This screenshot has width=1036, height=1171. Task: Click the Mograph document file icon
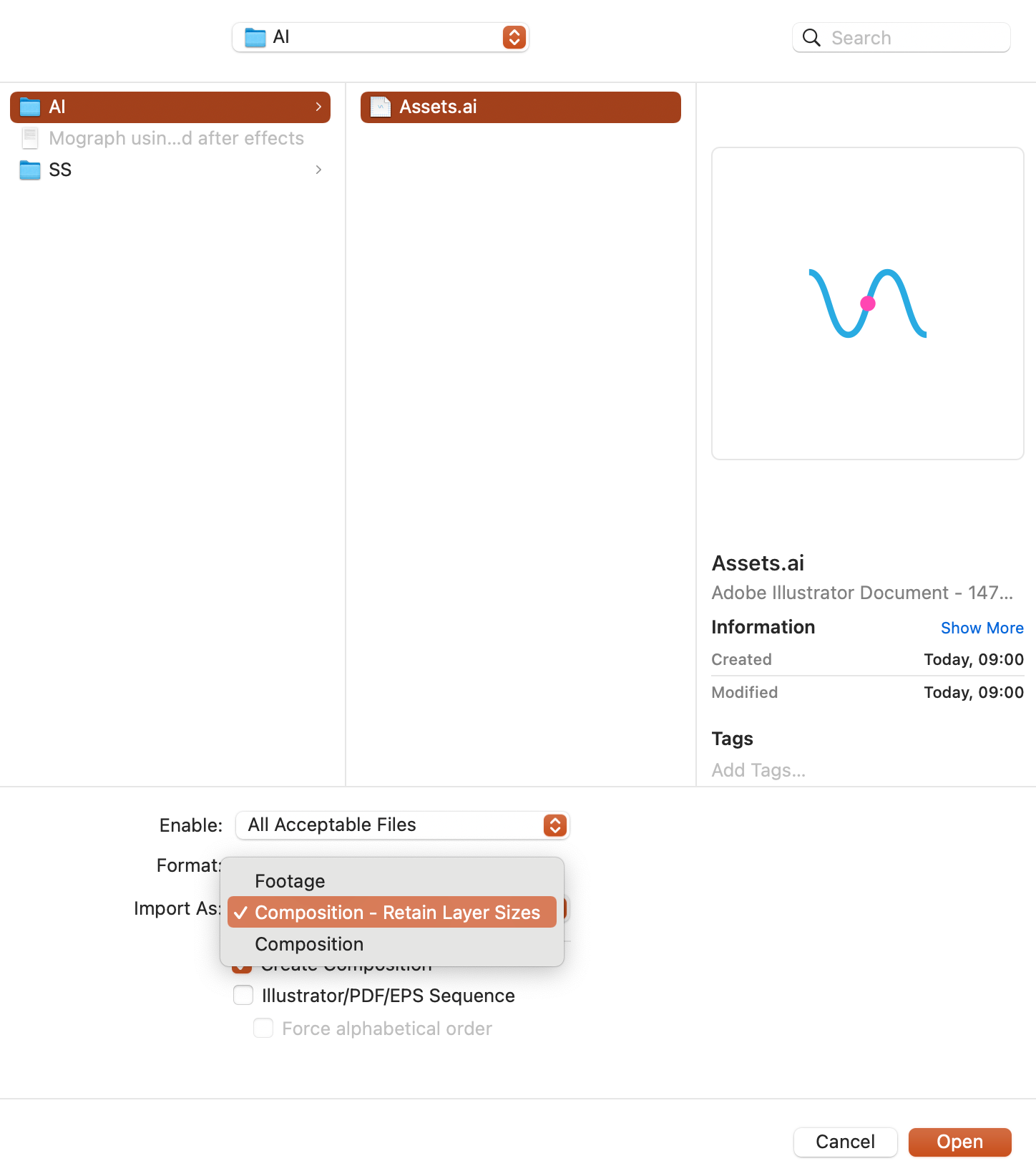point(30,138)
